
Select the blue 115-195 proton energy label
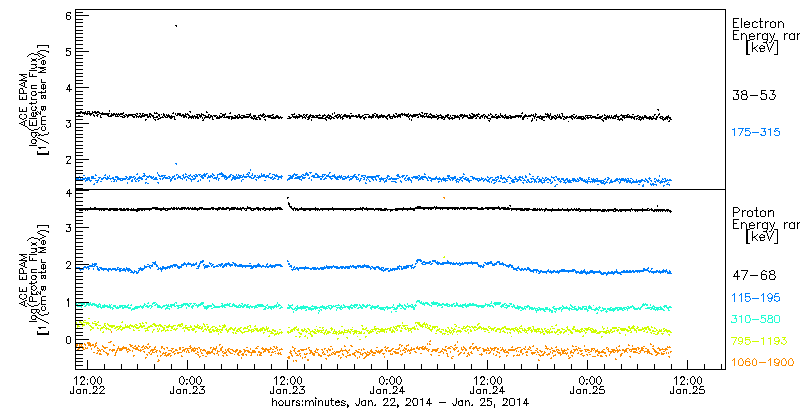(756, 298)
